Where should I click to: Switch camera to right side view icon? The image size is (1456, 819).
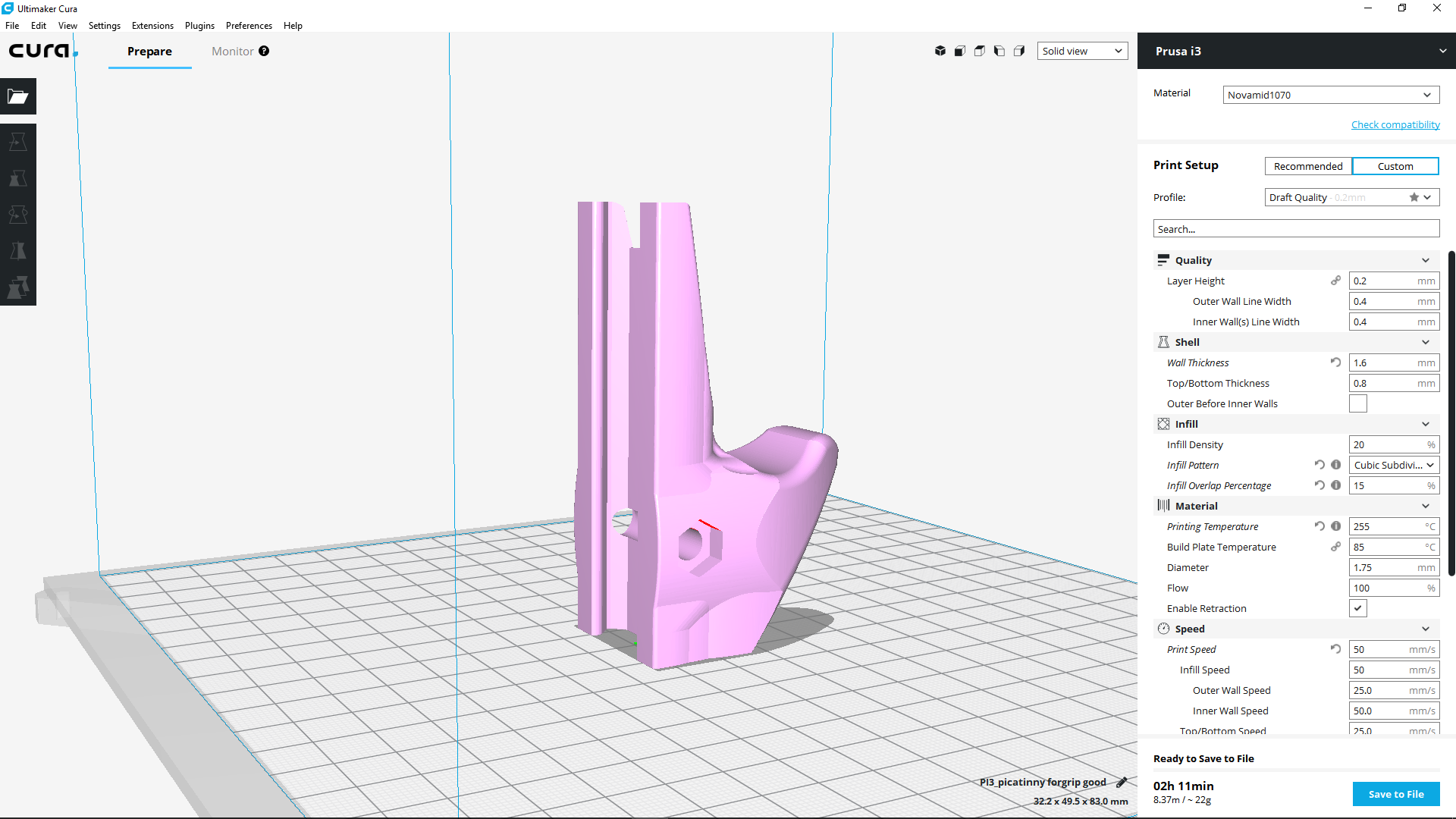click(x=1019, y=51)
